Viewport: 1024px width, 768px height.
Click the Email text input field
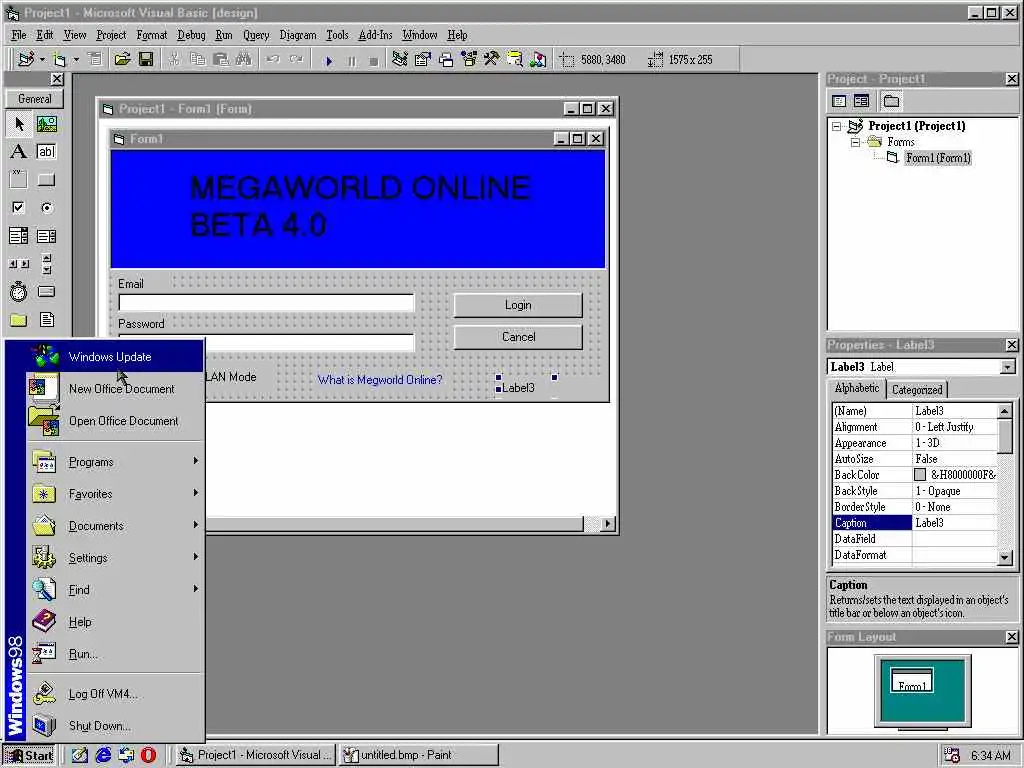266,302
